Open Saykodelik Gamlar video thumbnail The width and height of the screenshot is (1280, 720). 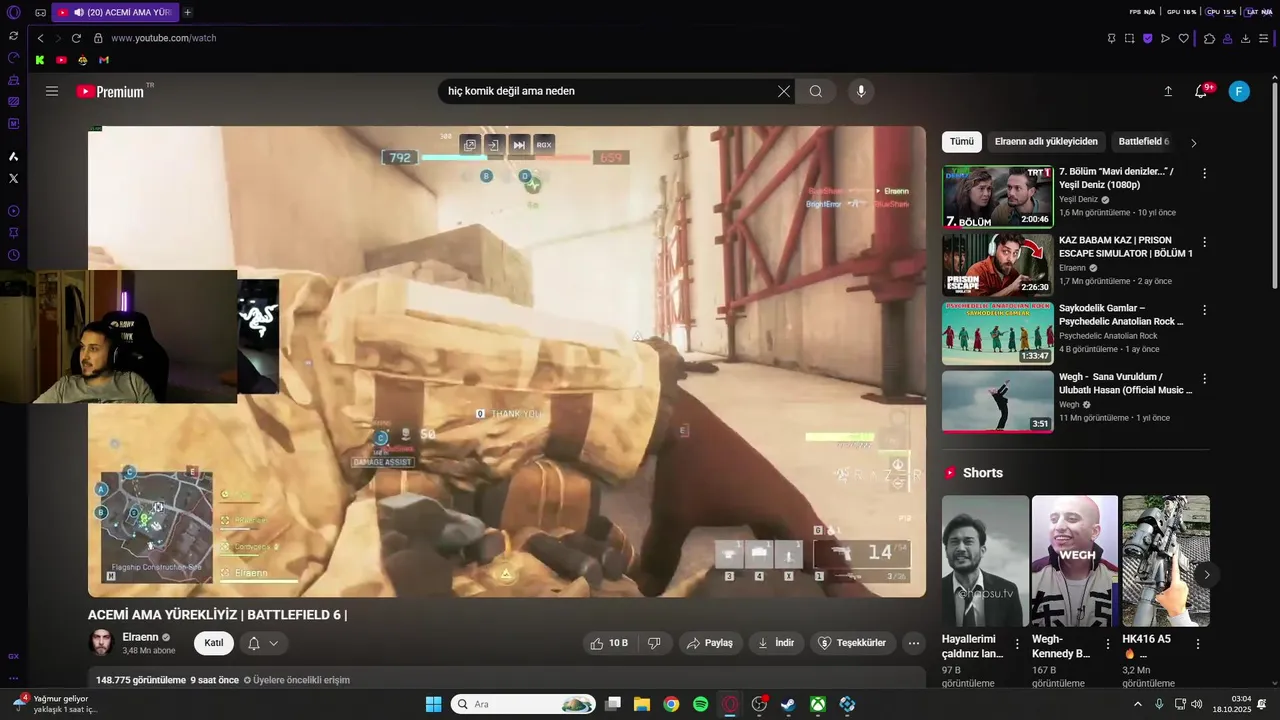[x=997, y=334]
